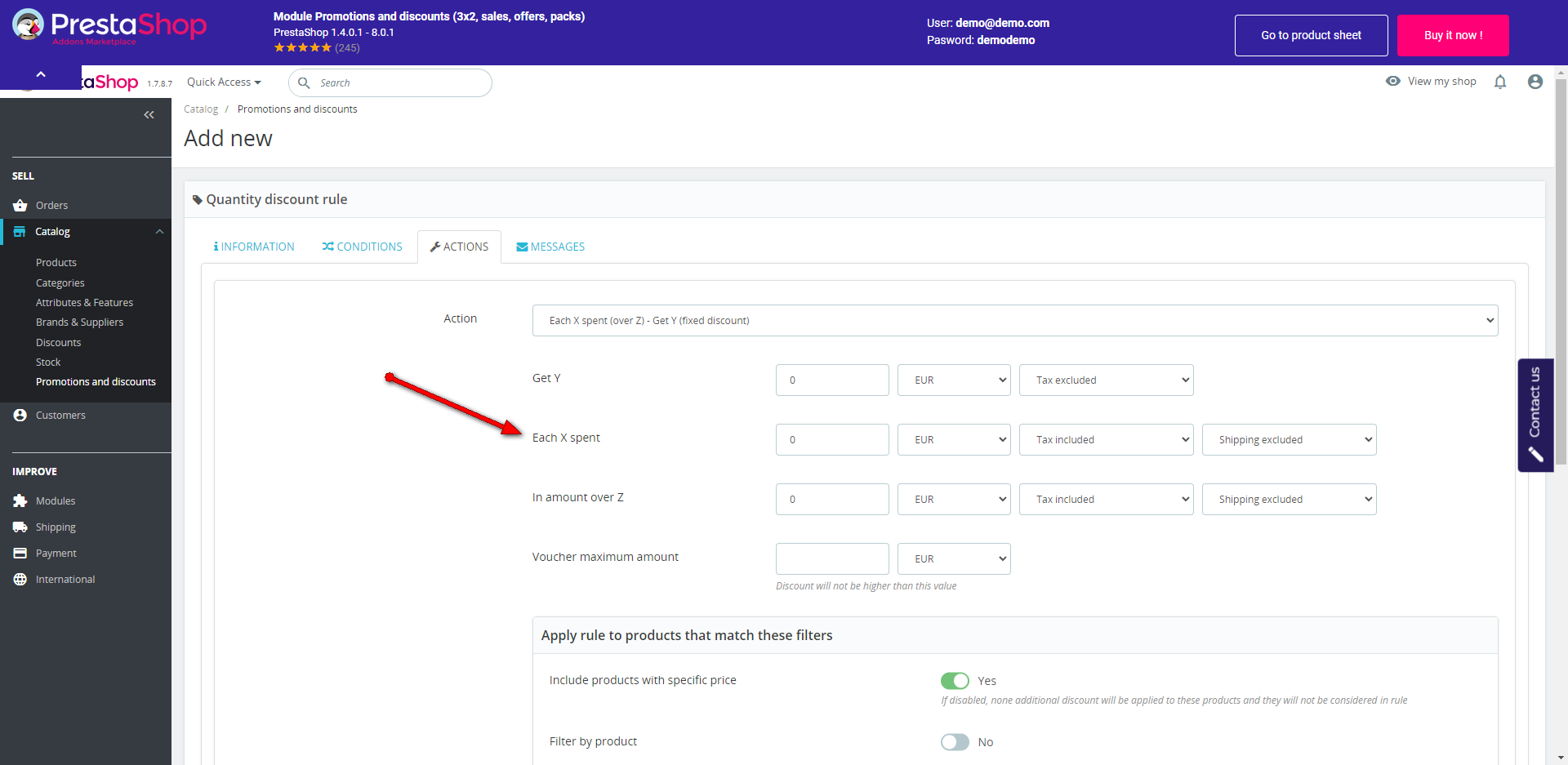Click the notifications bell icon
1568x765 pixels.
click(1500, 82)
